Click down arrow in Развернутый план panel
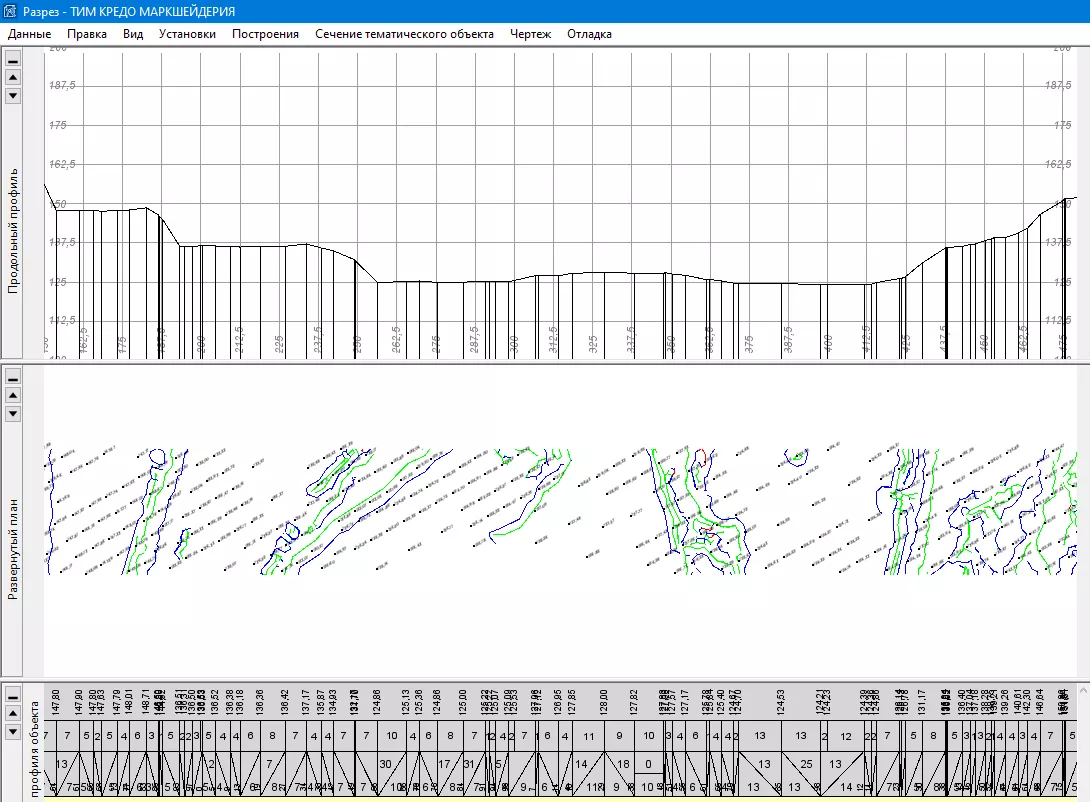 (x=13, y=413)
